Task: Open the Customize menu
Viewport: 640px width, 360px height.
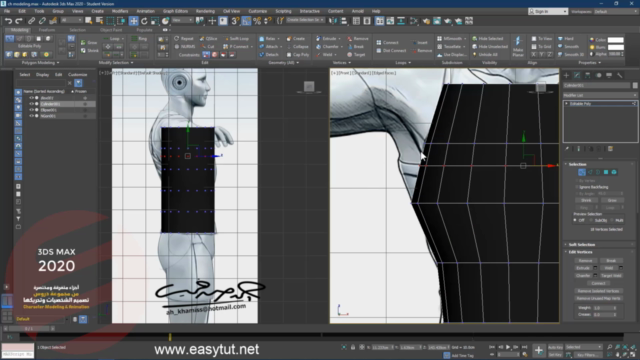Action: tap(258, 11)
